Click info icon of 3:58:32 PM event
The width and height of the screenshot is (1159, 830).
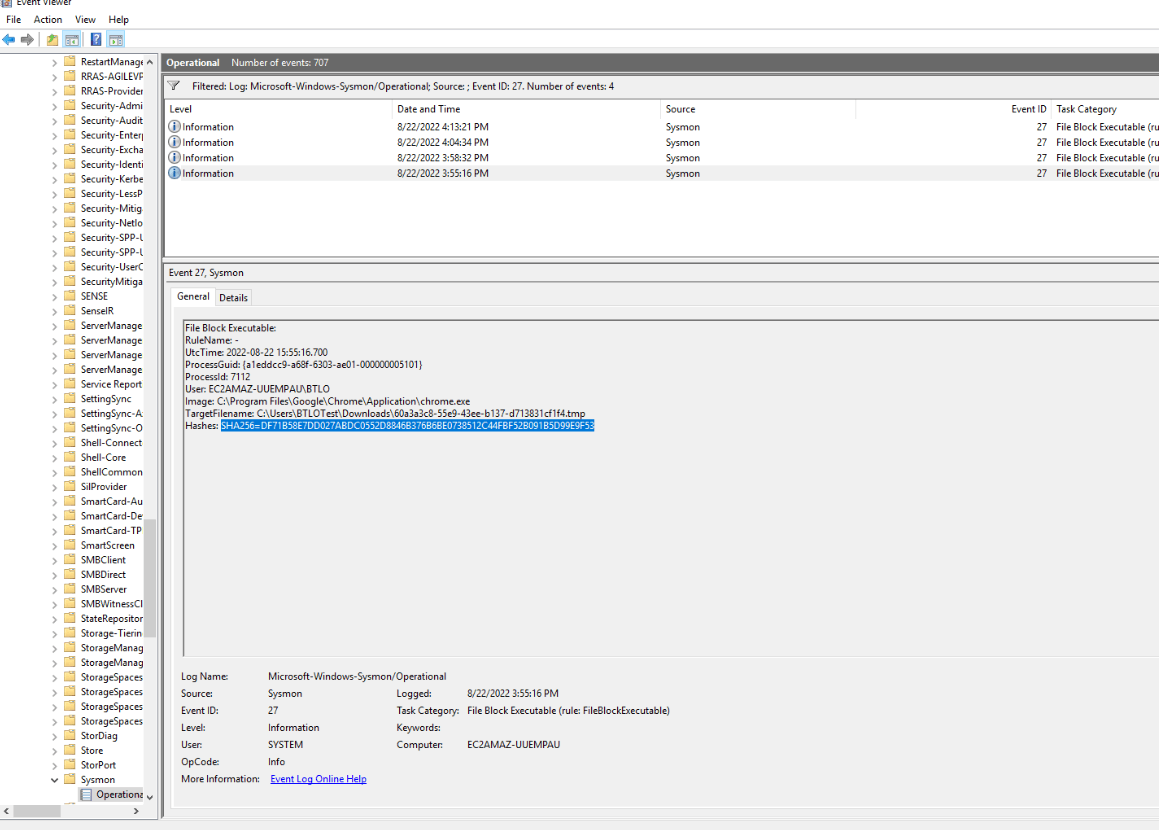click(174, 157)
